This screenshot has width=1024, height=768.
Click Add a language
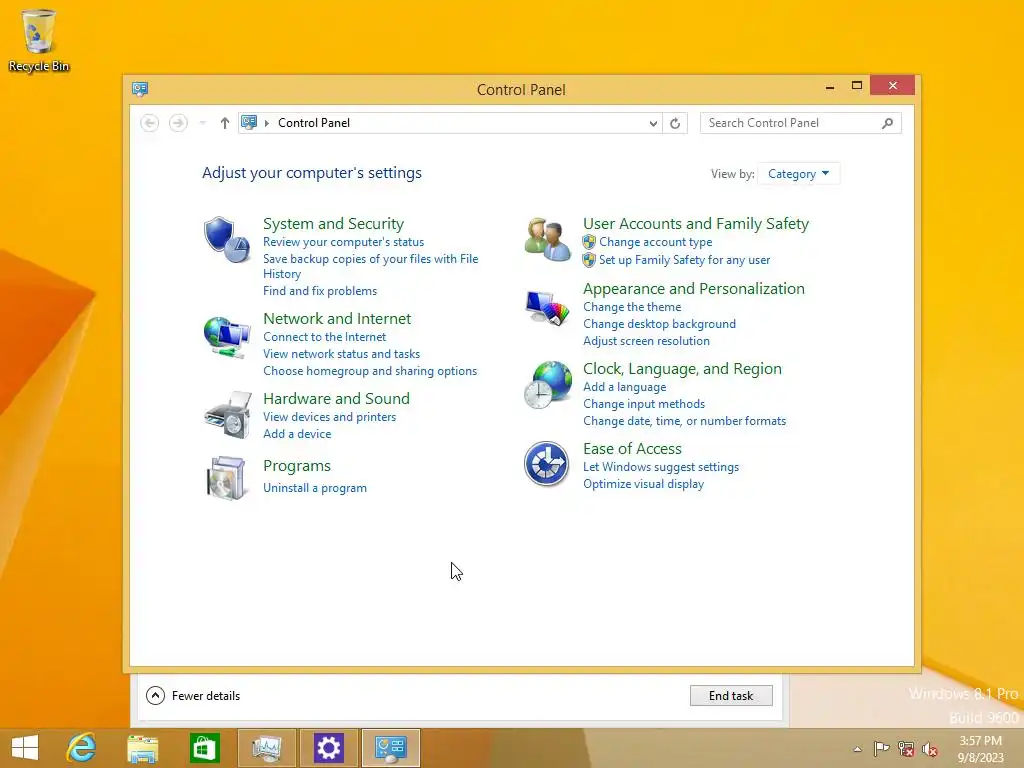[x=625, y=387]
